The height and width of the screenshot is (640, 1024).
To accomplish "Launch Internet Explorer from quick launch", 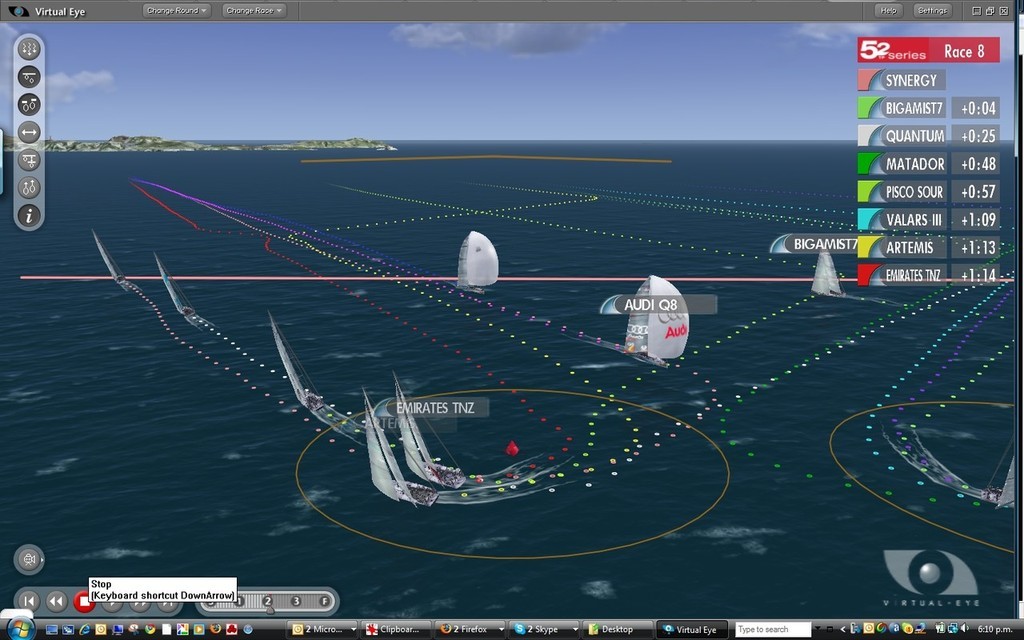I will 84,630.
